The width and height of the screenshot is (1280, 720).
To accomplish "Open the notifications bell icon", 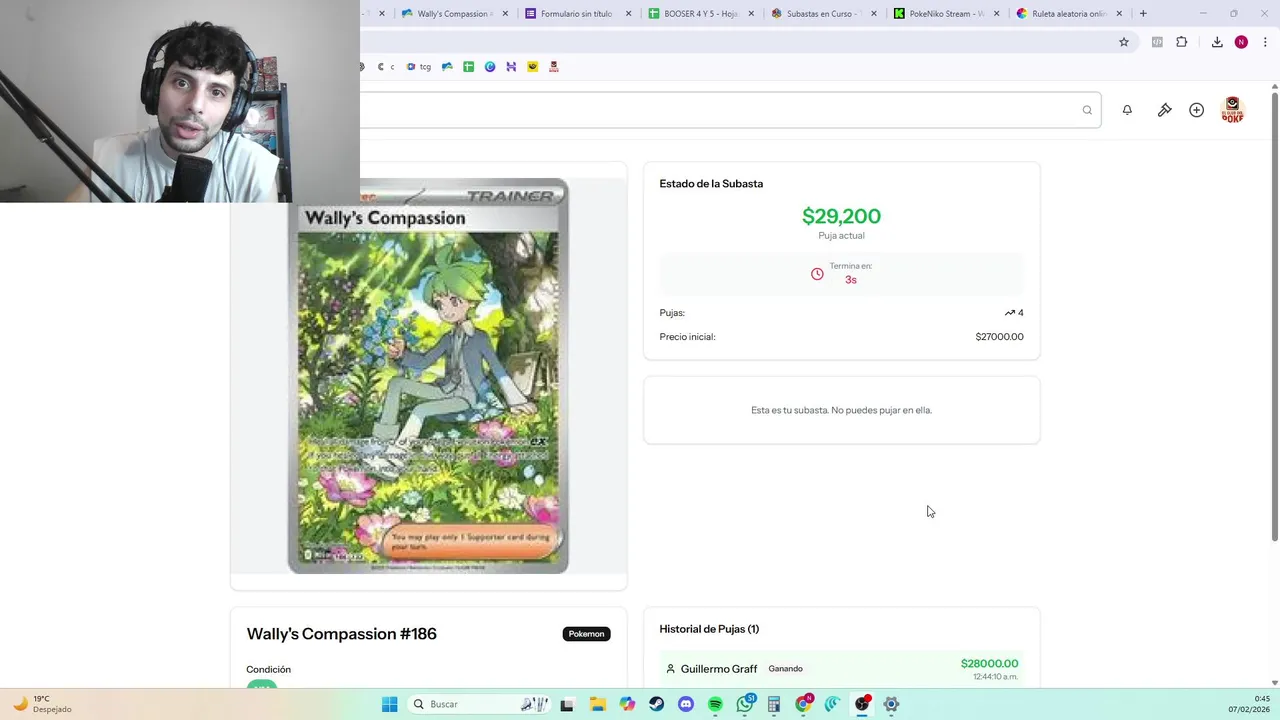I will pyautogui.click(x=1127, y=110).
